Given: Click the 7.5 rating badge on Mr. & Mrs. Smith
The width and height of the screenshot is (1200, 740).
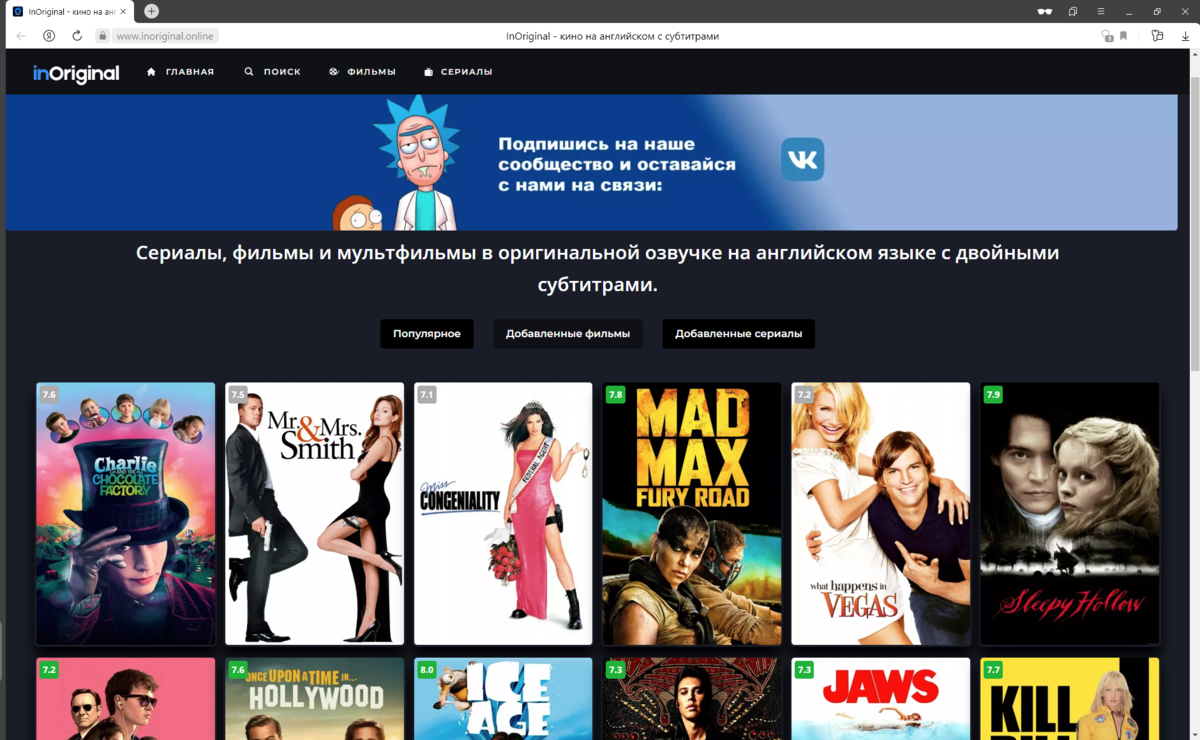Looking at the screenshot, I should (x=238, y=395).
